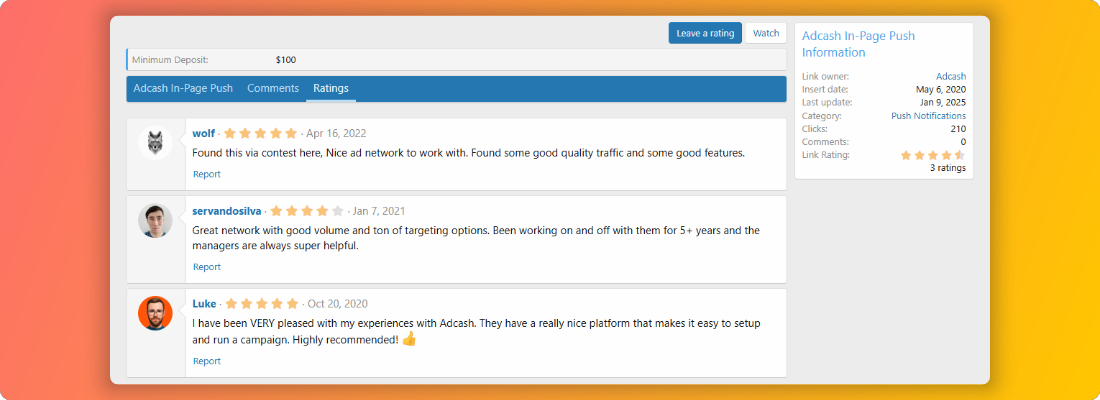Open the Push Notifications category link
The width and height of the screenshot is (1100, 400).
928,115
